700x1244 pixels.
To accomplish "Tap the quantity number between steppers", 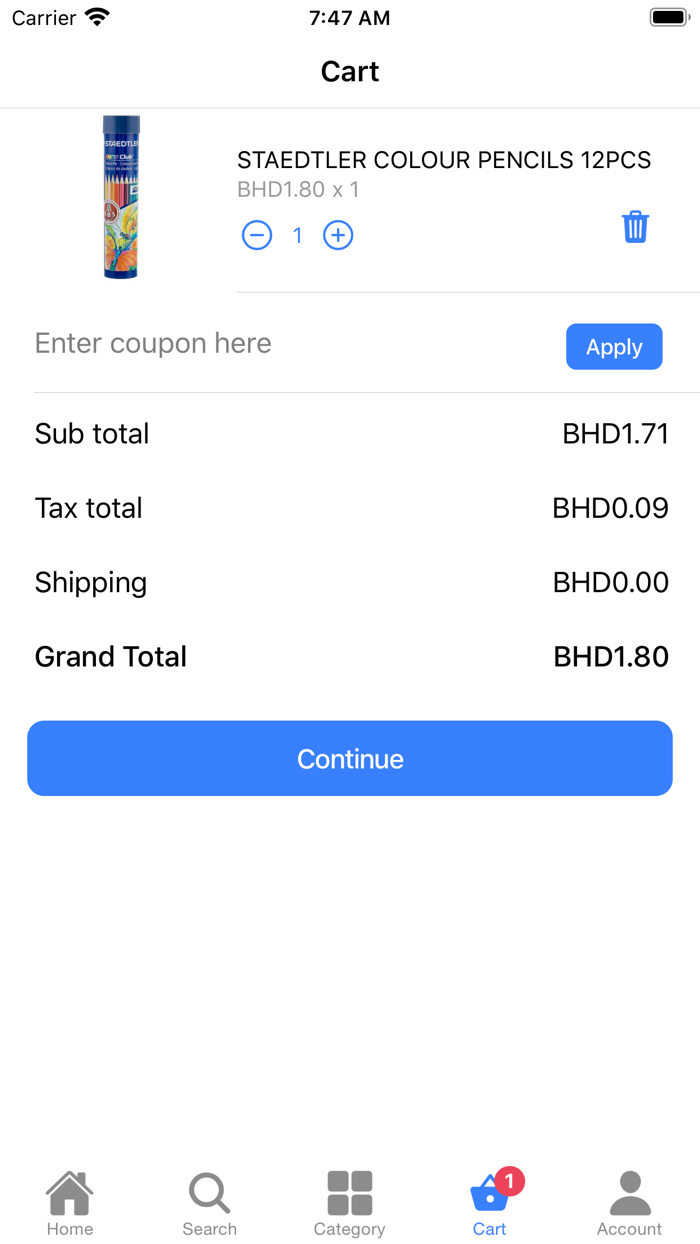I will [297, 235].
